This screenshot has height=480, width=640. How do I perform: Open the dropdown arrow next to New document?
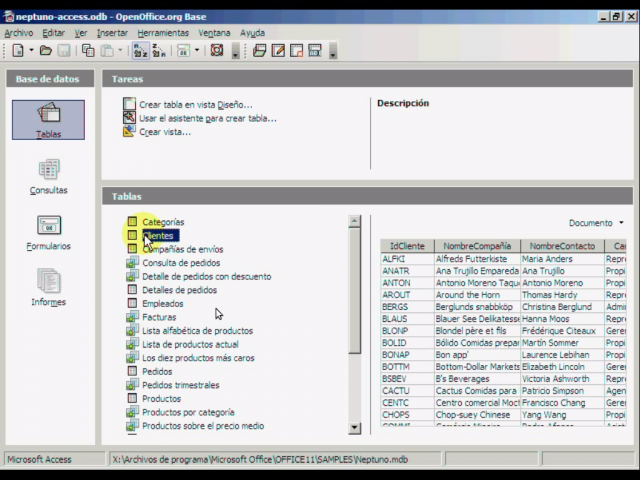tap(31, 51)
